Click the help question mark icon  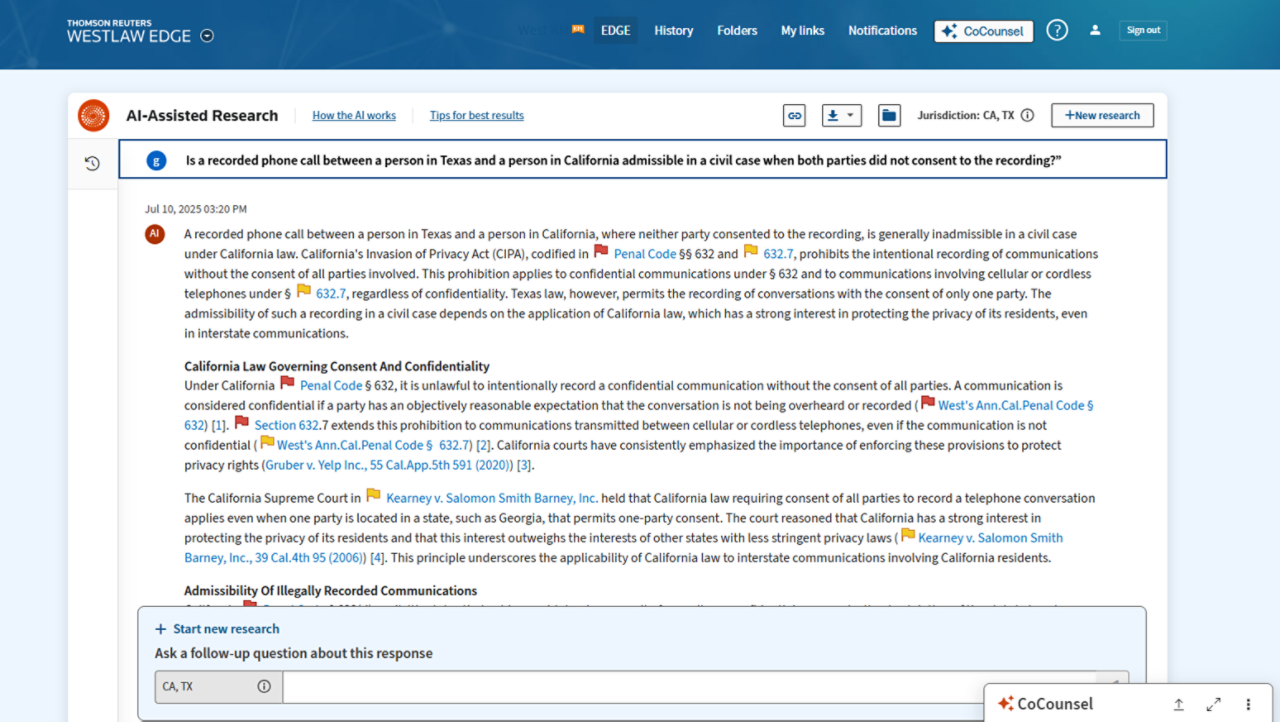(1057, 30)
